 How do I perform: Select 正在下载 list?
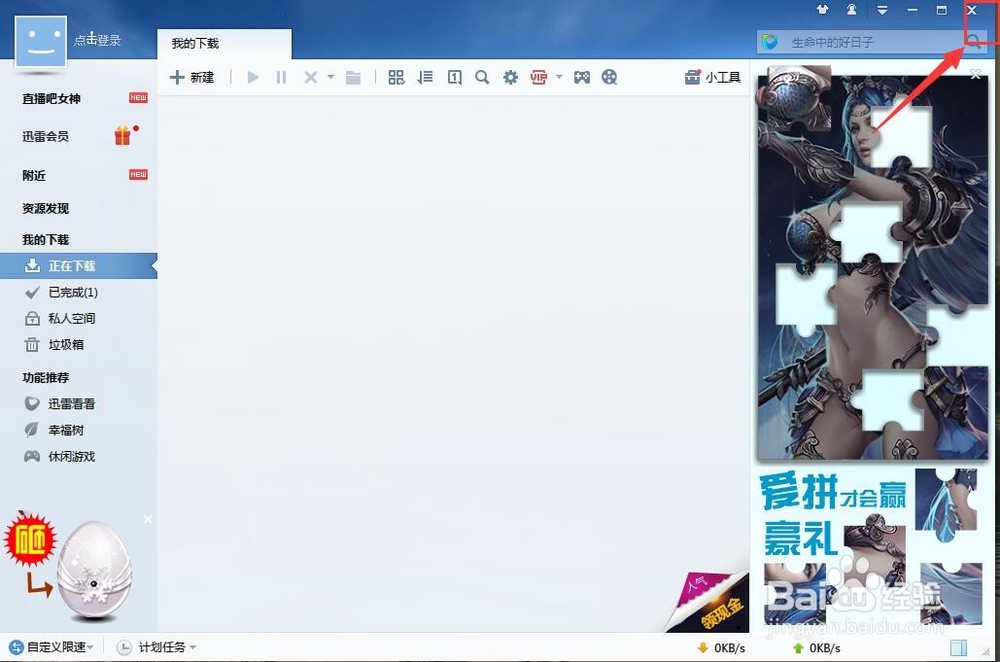(78, 266)
